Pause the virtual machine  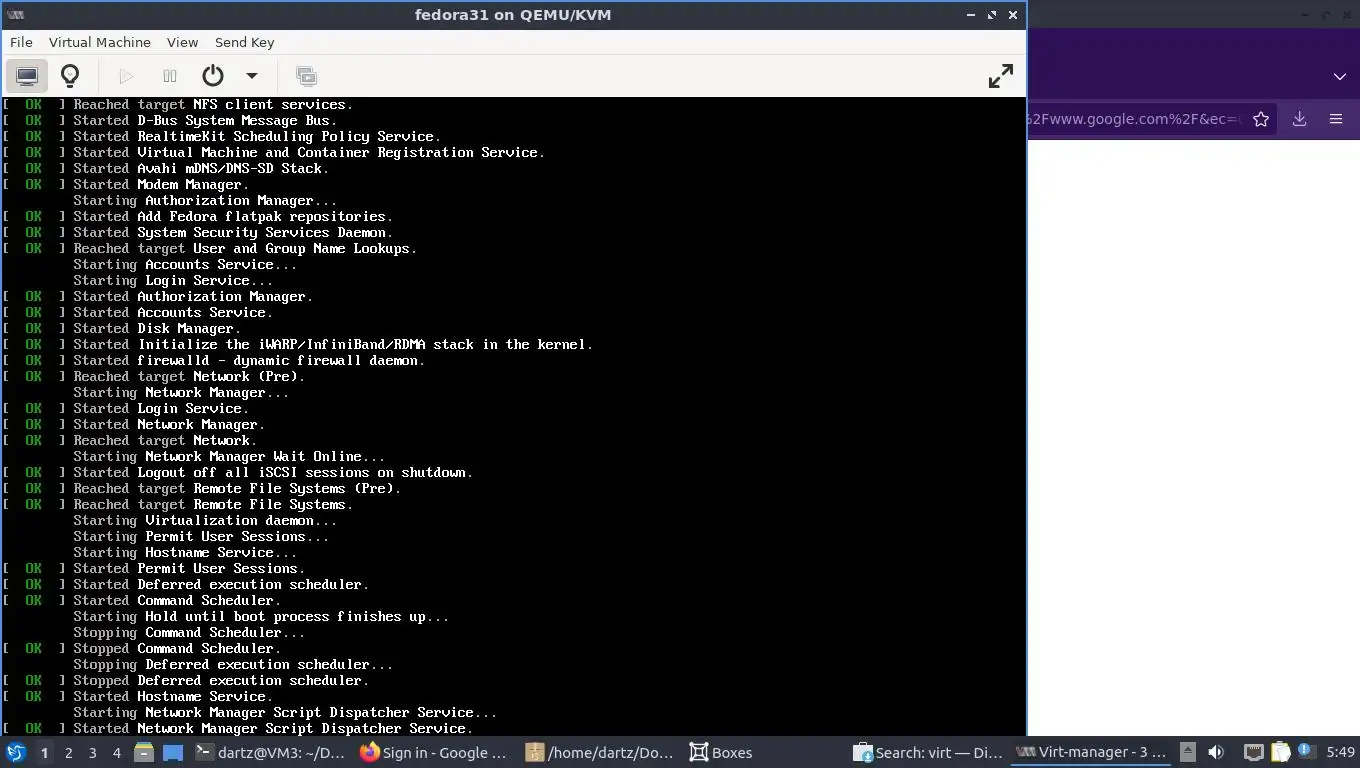pyautogui.click(x=170, y=76)
